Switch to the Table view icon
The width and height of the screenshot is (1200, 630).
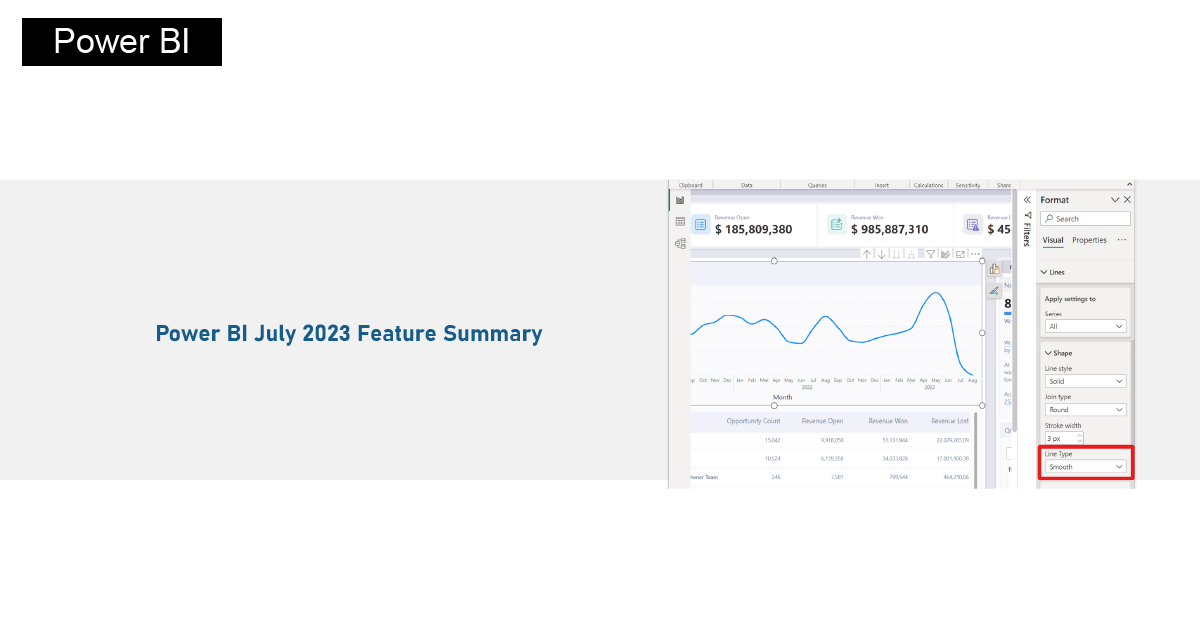click(x=680, y=222)
